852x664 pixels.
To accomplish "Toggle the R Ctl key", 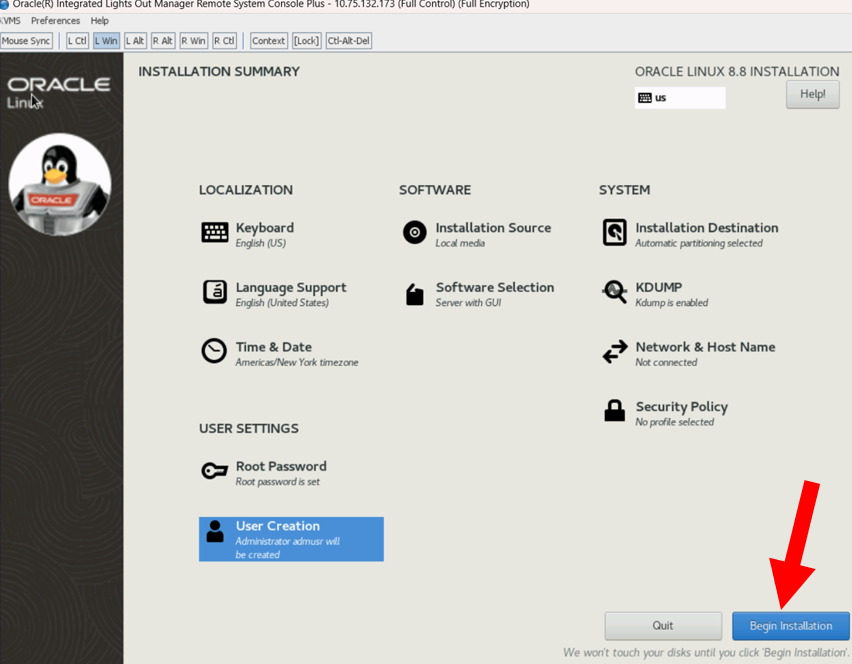I will pyautogui.click(x=224, y=41).
